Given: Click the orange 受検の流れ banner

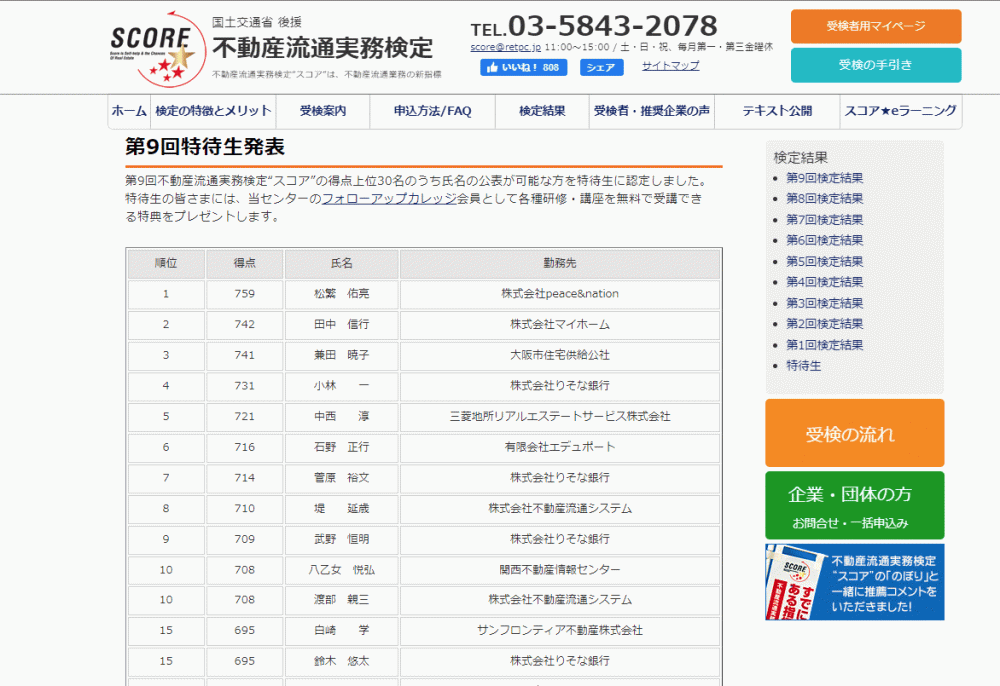Looking at the screenshot, I should (854, 433).
